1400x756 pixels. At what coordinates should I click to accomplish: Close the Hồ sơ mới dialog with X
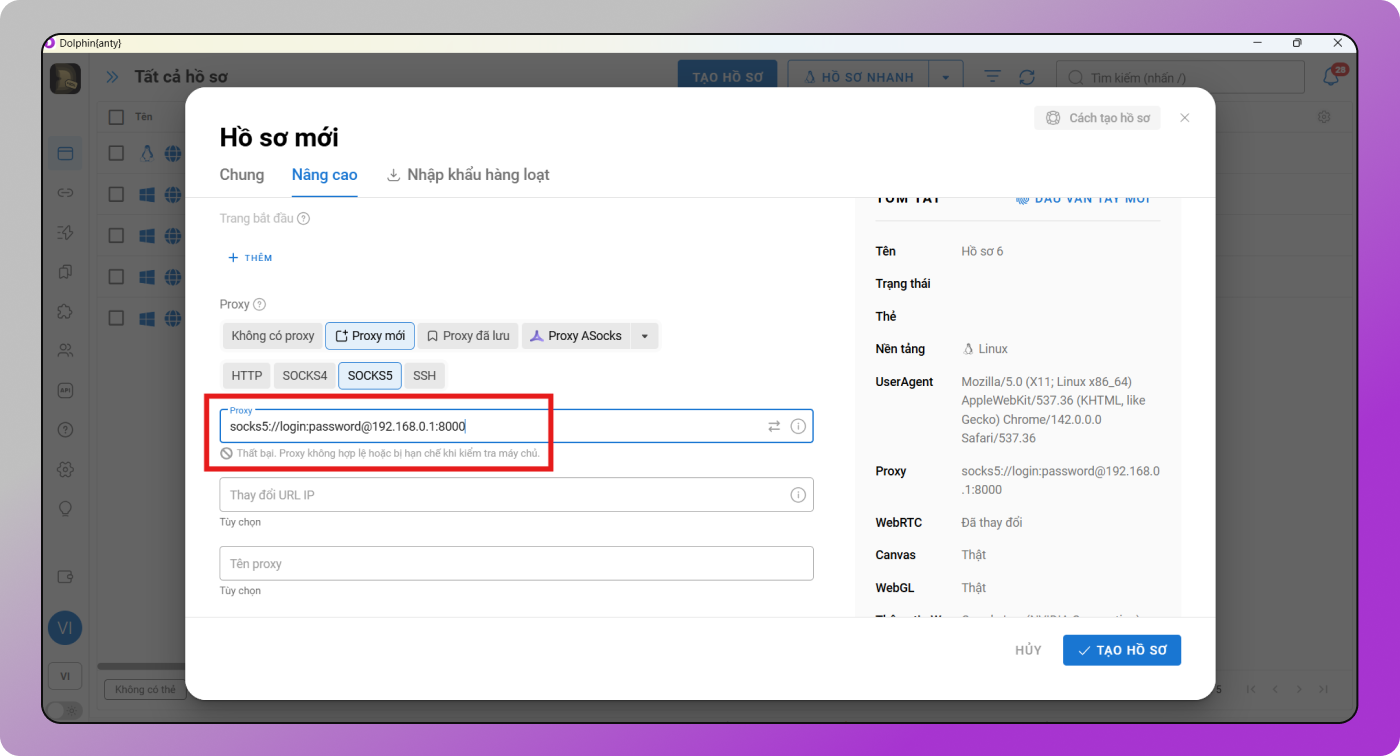[1184, 118]
